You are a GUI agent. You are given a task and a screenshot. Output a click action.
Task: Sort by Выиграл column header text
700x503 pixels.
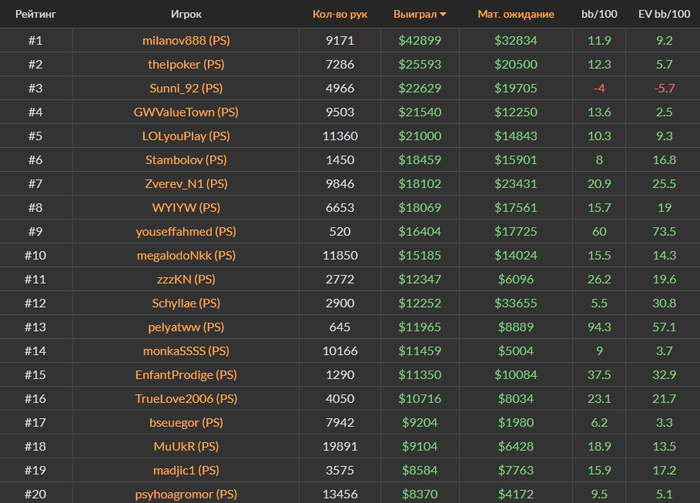[x=414, y=16]
